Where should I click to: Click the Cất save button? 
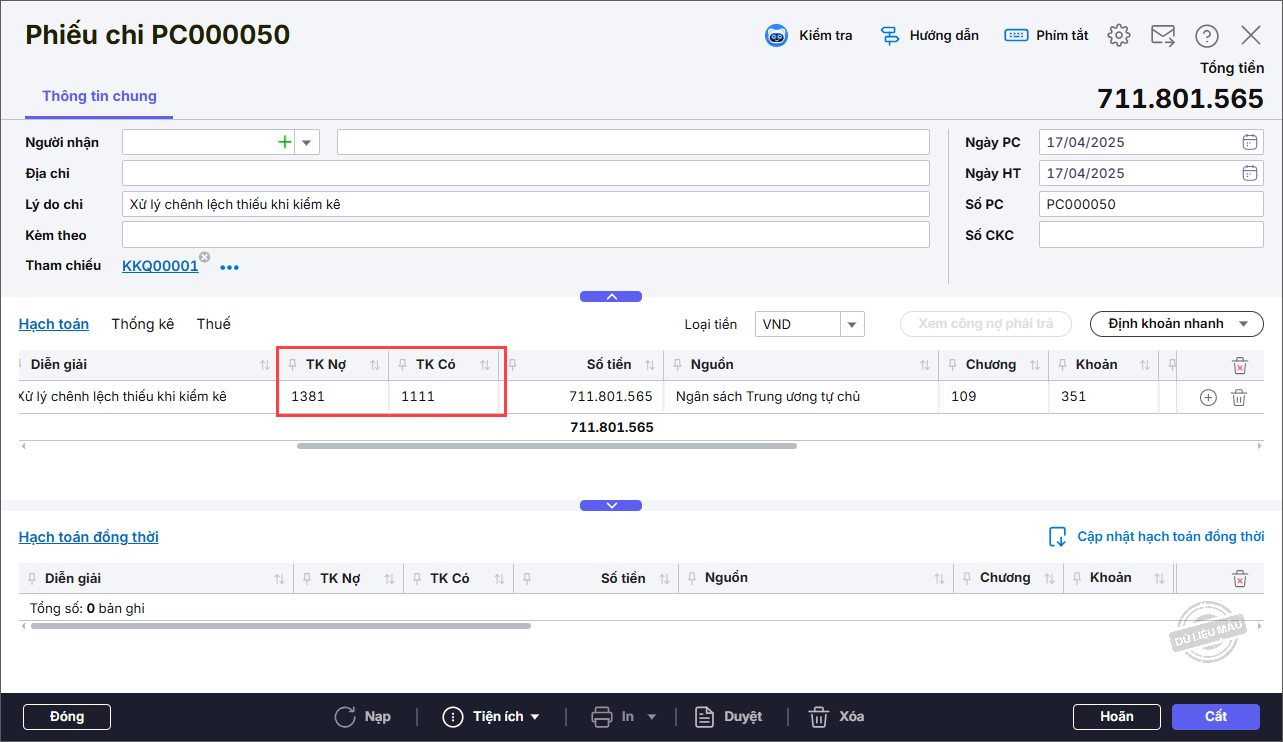(x=1216, y=717)
